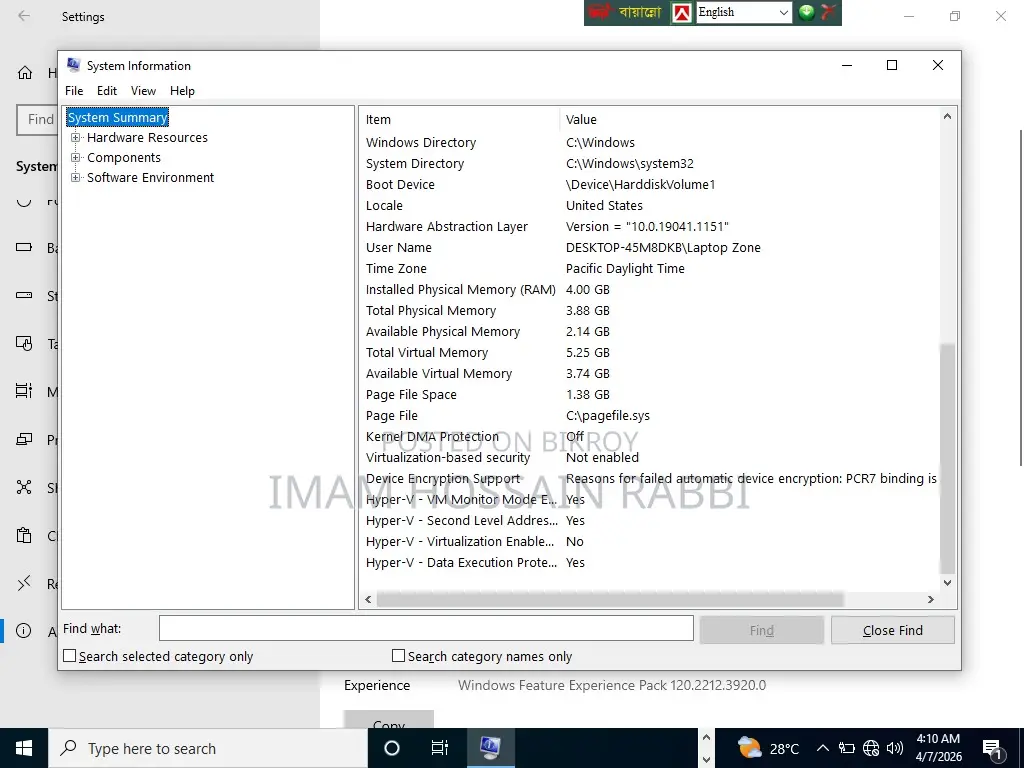Screen dimensions: 1024x768
Task: Select the Available Virtual Memory row
Action: pyautogui.click(x=649, y=374)
